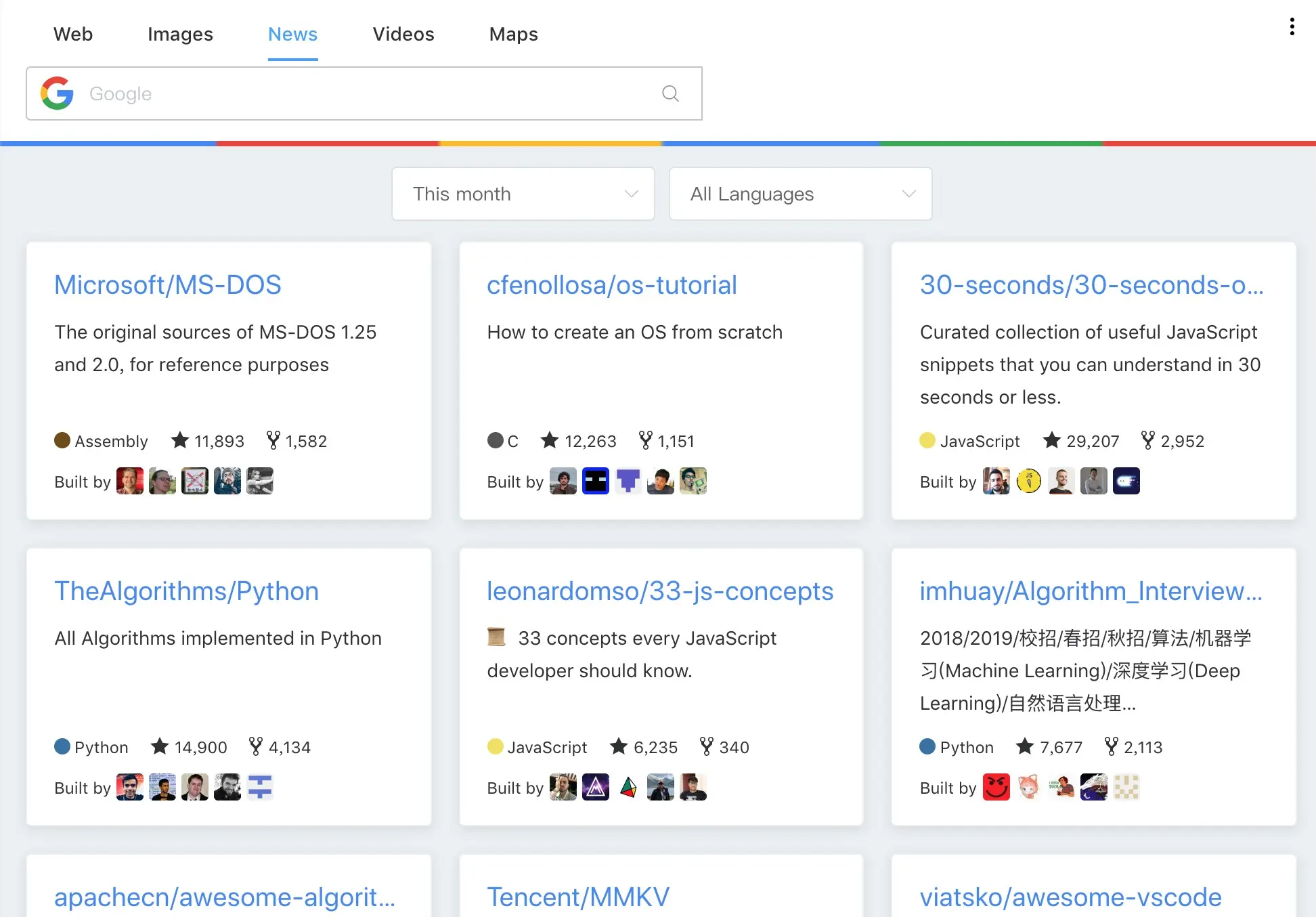Click fork icon on cfenollosa/os-tutorial card

point(646,441)
